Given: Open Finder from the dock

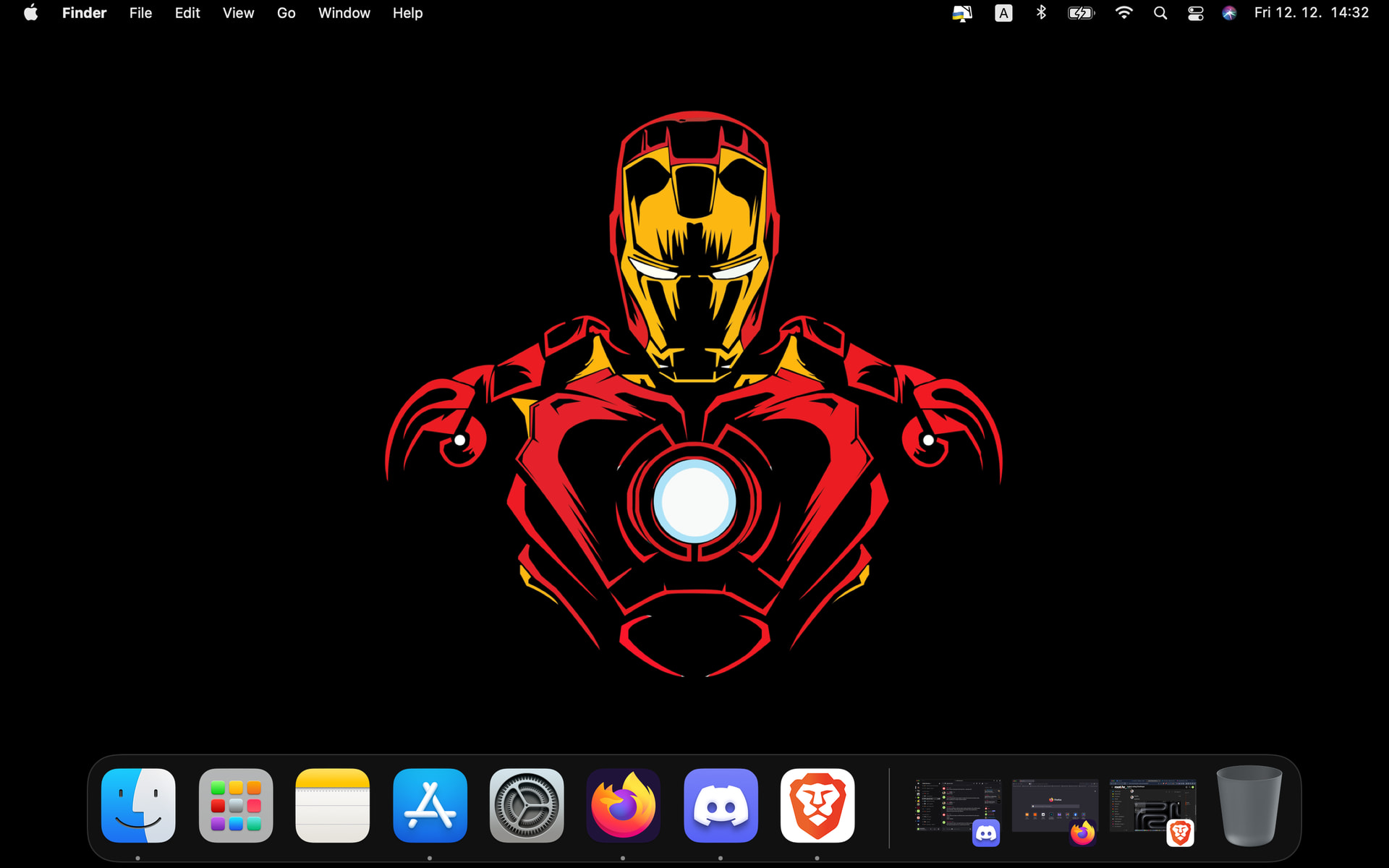Looking at the screenshot, I should point(138,805).
